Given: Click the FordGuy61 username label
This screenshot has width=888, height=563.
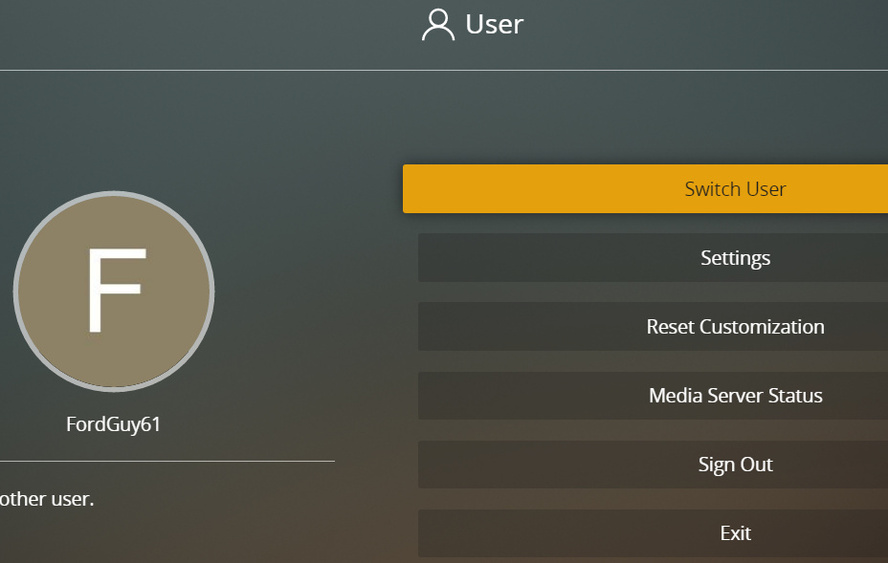Looking at the screenshot, I should [114, 424].
